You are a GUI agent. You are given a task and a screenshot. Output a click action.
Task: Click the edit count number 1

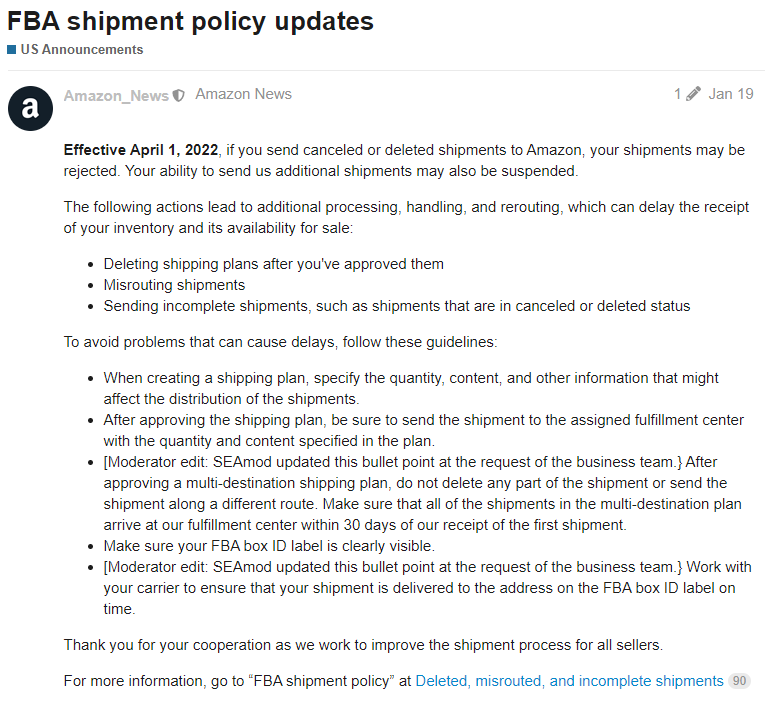pos(677,95)
